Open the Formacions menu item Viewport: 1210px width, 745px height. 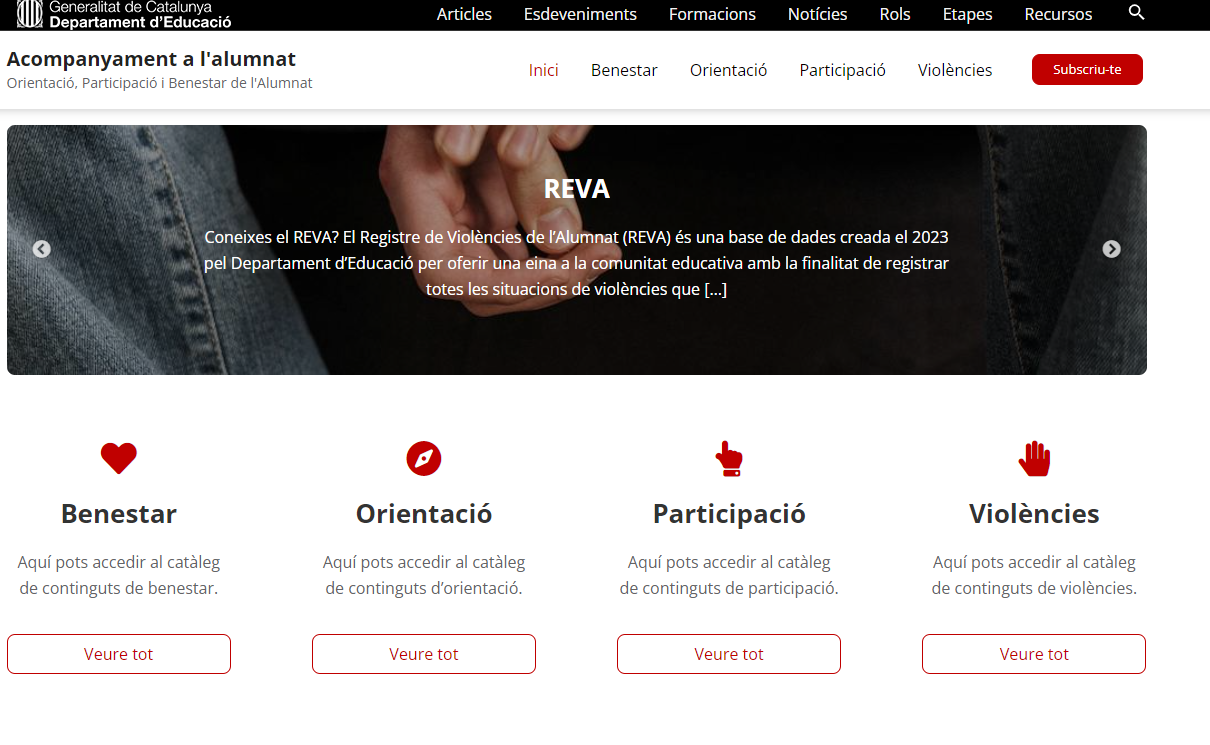712,14
